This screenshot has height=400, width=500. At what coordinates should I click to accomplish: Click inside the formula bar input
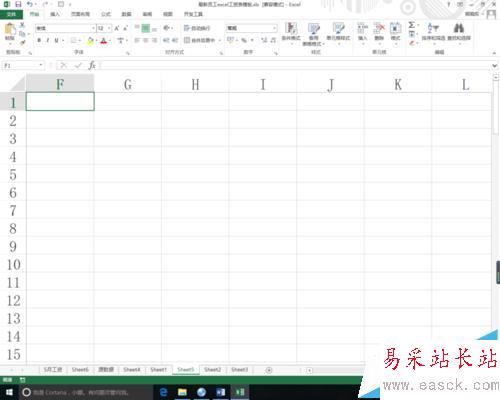click(x=295, y=65)
